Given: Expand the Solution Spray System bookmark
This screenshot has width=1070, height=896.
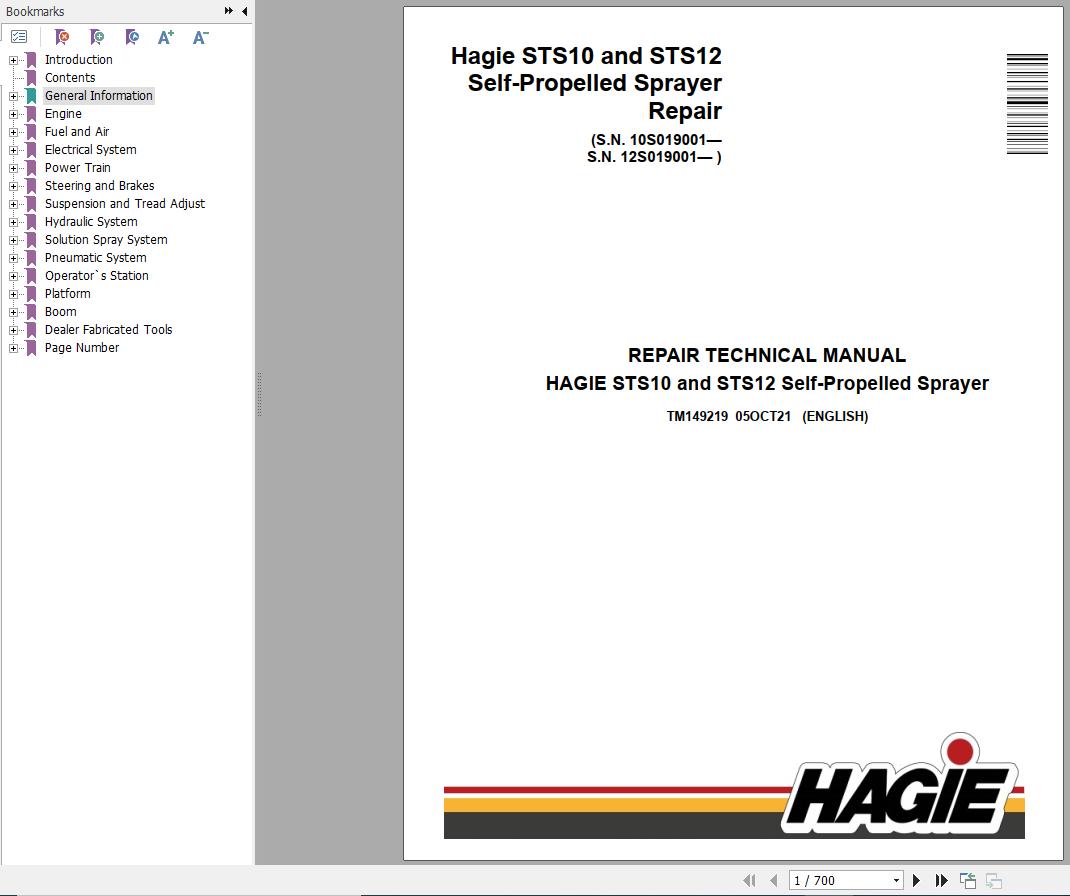Looking at the screenshot, I should [x=13, y=240].
